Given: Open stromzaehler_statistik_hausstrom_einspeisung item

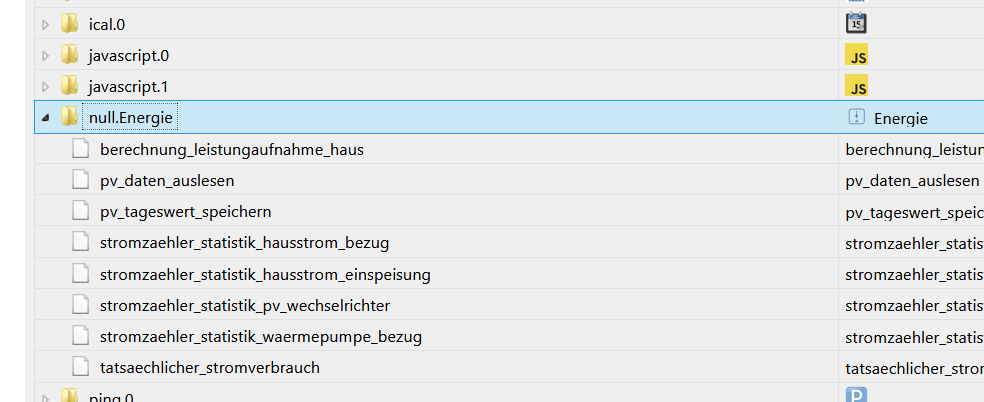Looking at the screenshot, I should [x=265, y=274].
